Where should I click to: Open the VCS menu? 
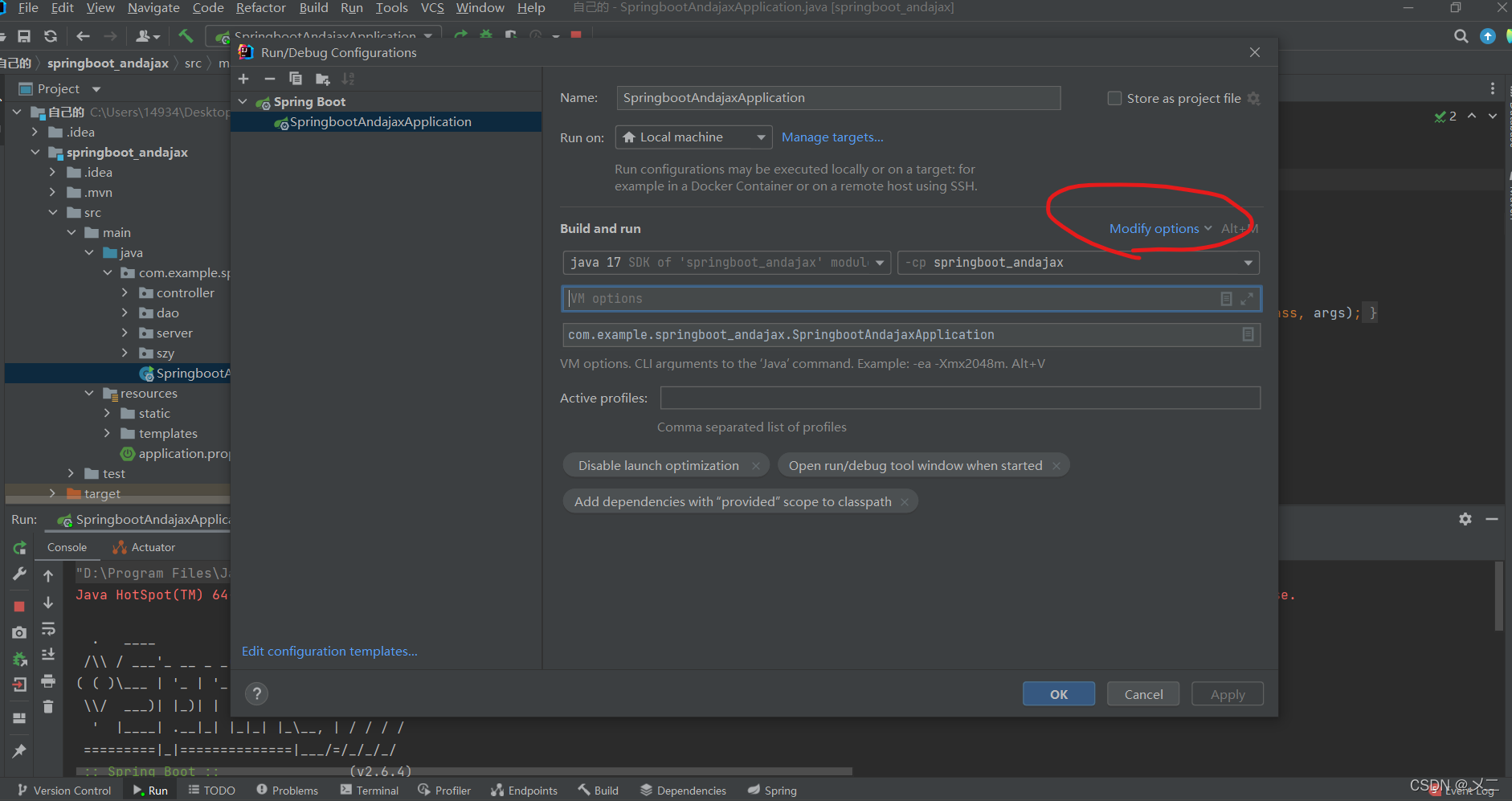click(x=432, y=8)
